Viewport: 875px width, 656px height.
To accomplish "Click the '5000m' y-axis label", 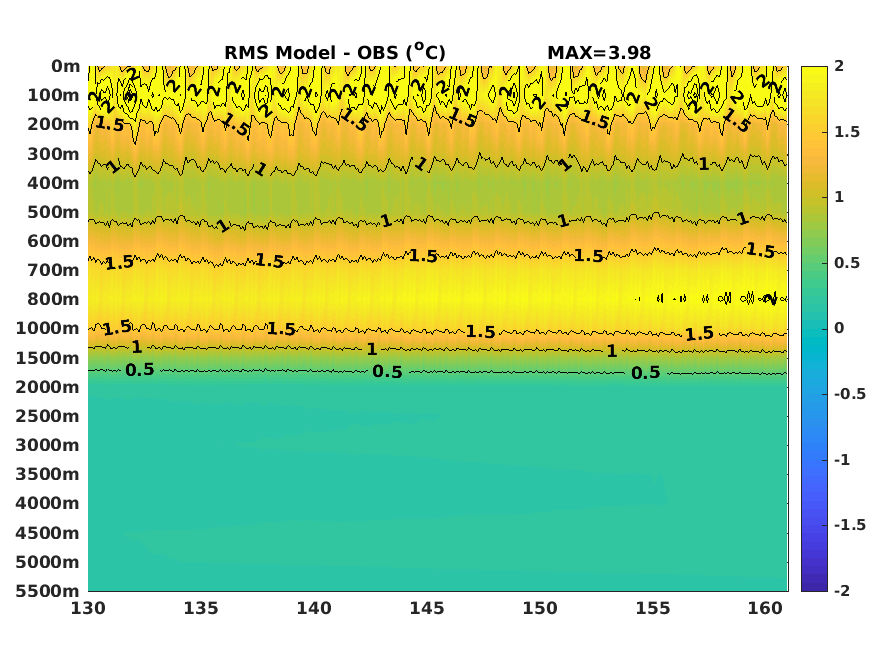I will coord(47,562).
